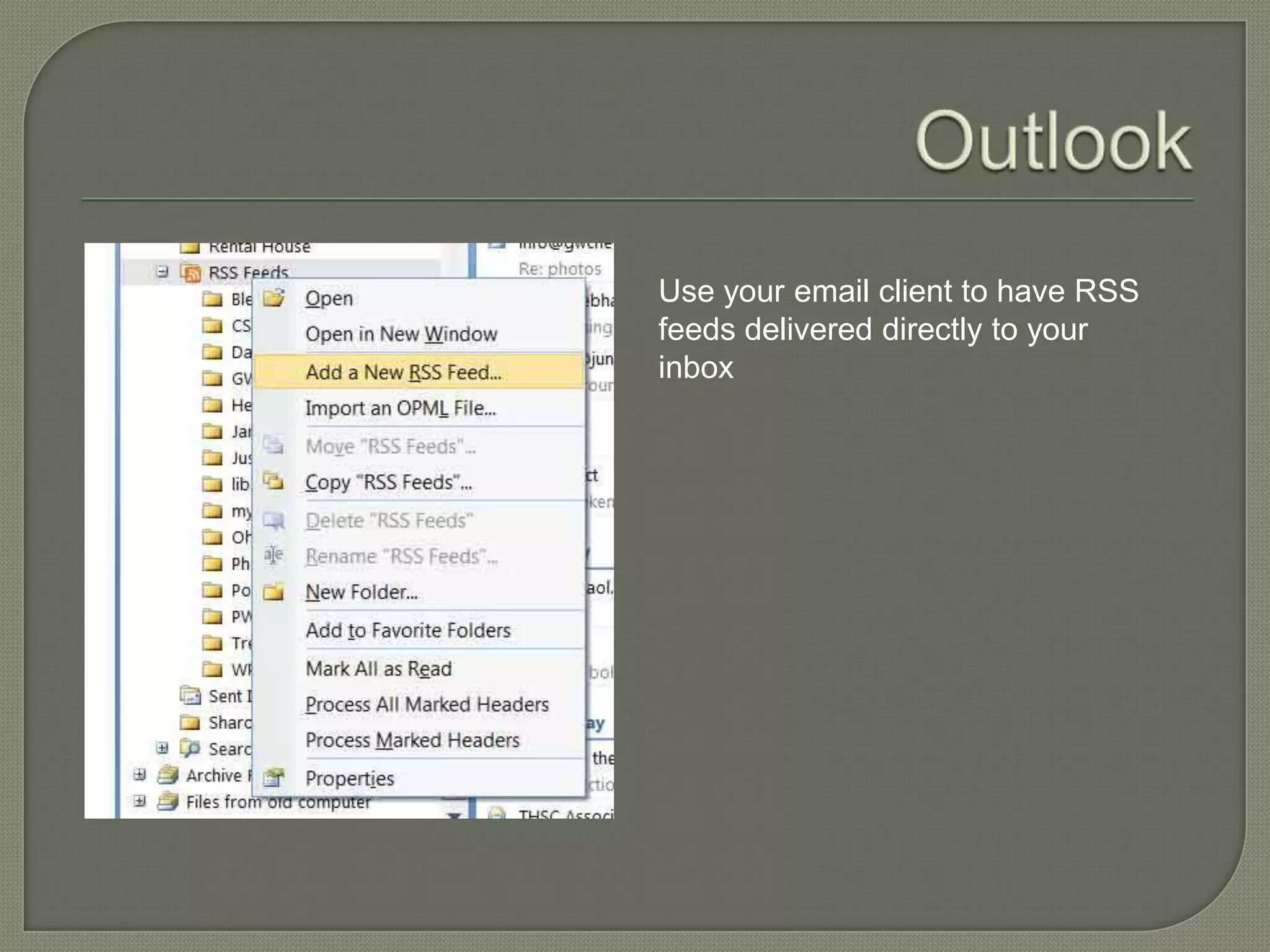Click the properties icon beside Properties
The width and height of the screenshot is (1270, 952).
pyautogui.click(x=273, y=777)
